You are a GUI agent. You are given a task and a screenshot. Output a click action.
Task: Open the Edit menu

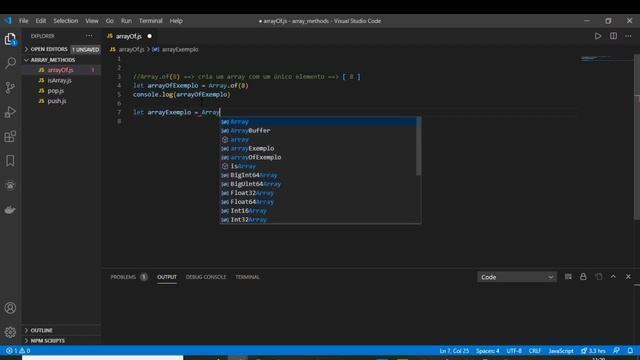pyautogui.click(x=41, y=21)
